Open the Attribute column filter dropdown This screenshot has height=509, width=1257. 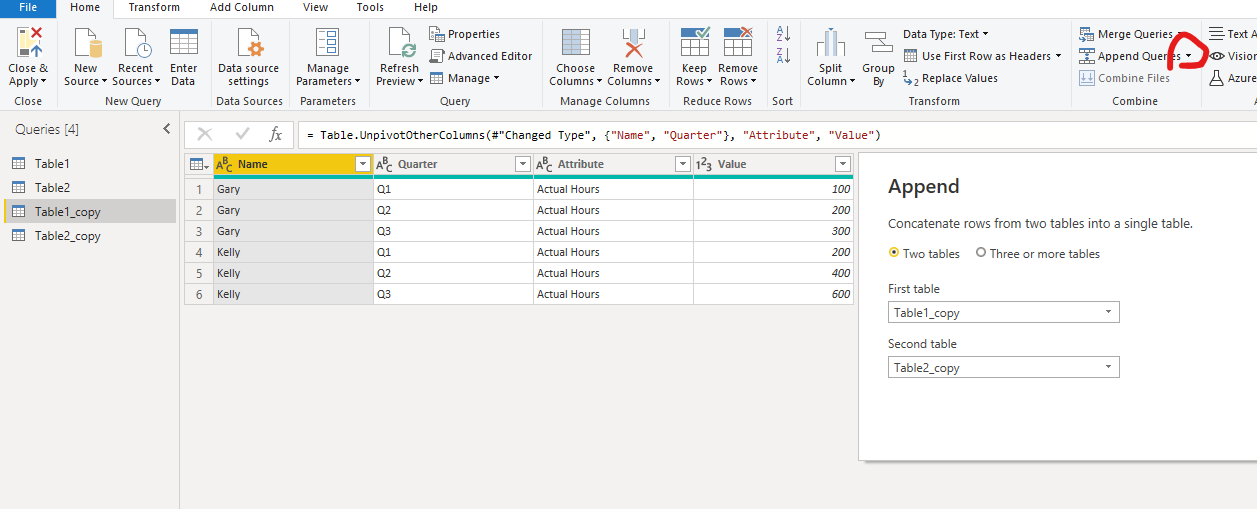(x=683, y=164)
